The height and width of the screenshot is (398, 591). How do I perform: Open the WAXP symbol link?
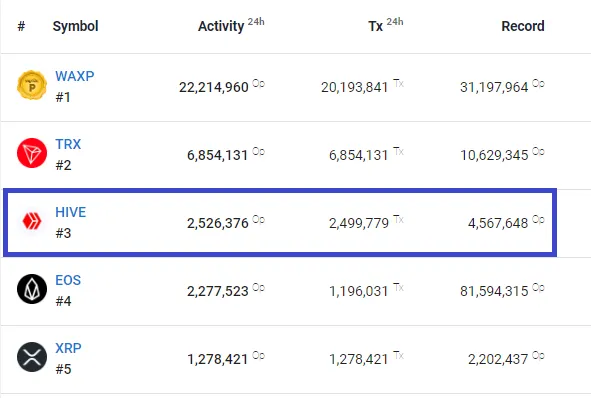pyautogui.click(x=75, y=76)
